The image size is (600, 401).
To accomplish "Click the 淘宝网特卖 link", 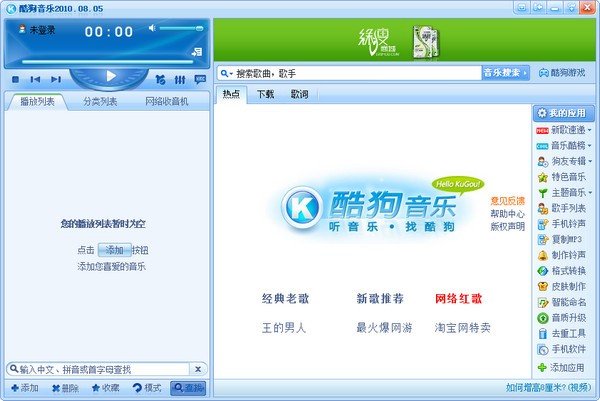I will tap(463, 328).
